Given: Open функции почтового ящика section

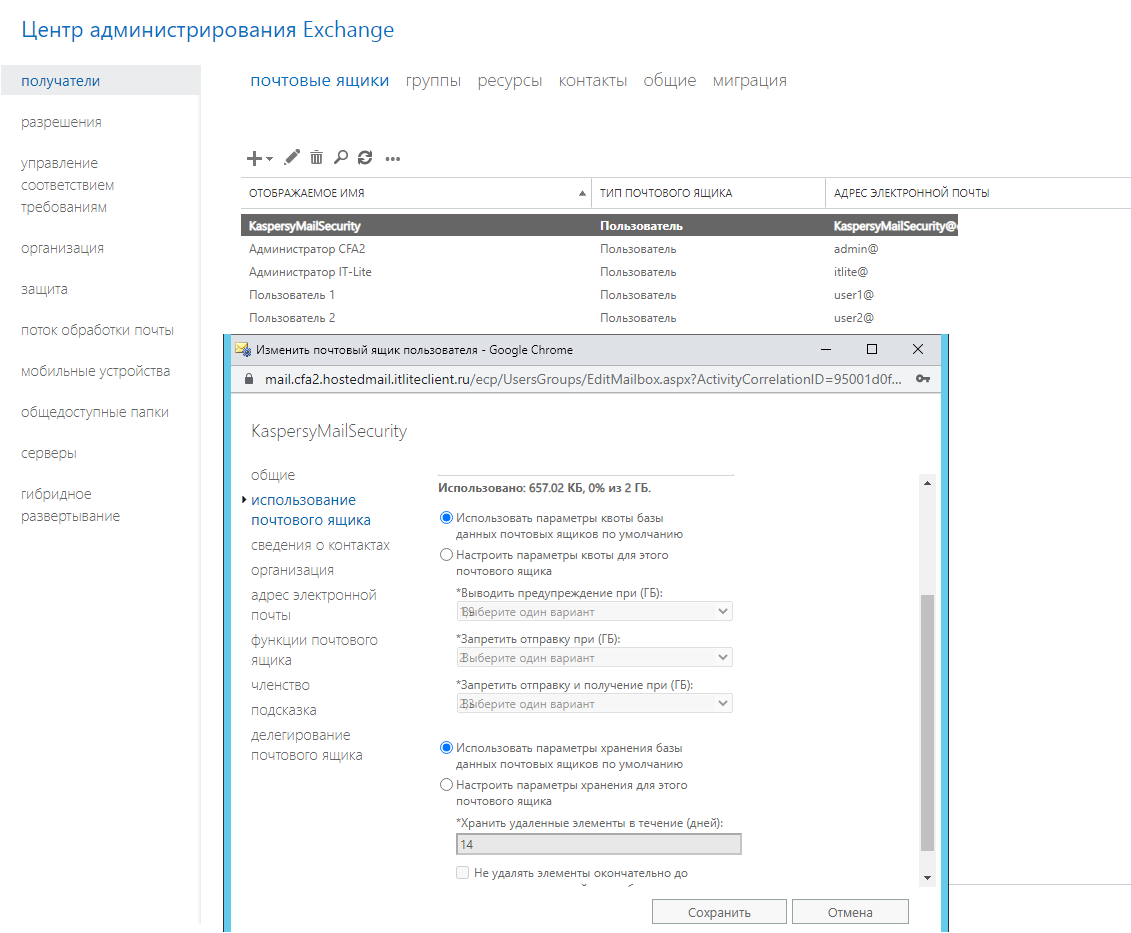Looking at the screenshot, I should click(314, 650).
